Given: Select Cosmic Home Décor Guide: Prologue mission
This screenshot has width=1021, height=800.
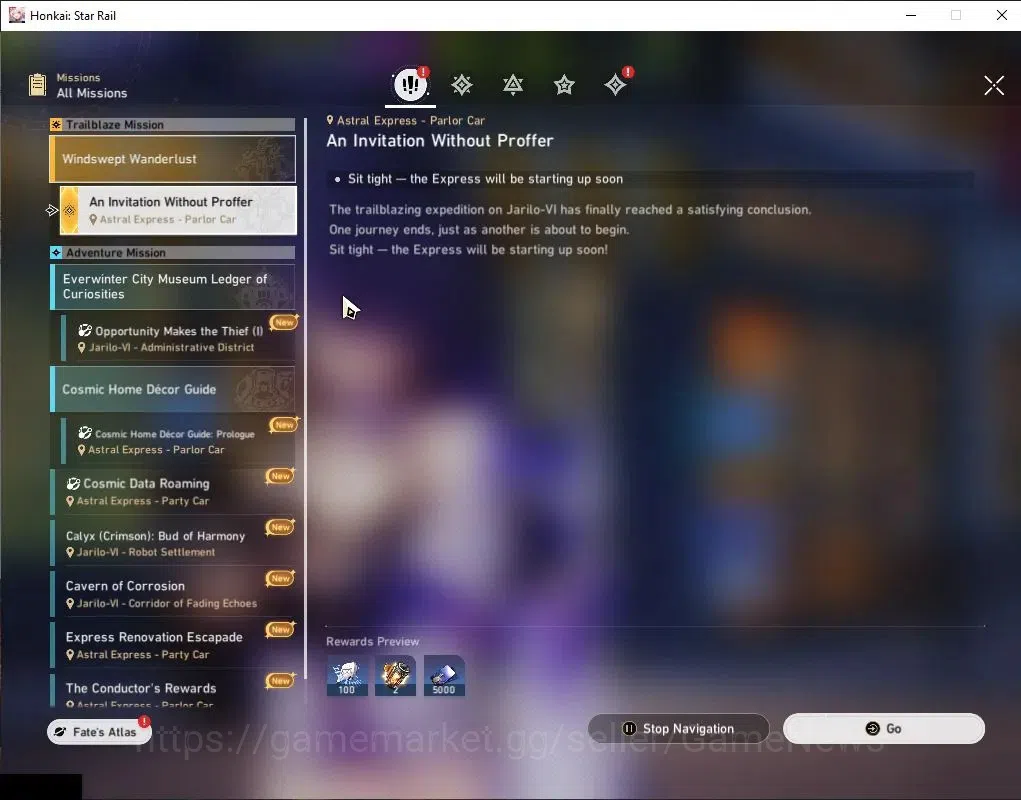Looking at the screenshot, I should [178, 441].
